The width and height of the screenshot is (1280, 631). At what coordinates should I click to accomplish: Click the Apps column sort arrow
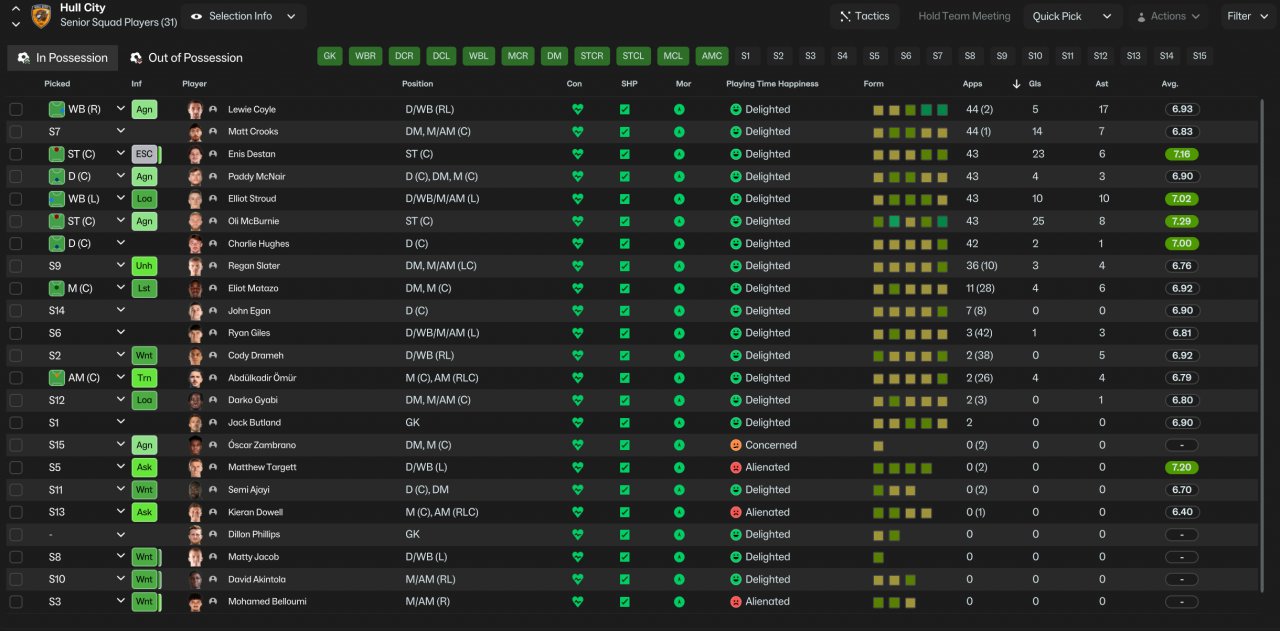click(x=1017, y=84)
